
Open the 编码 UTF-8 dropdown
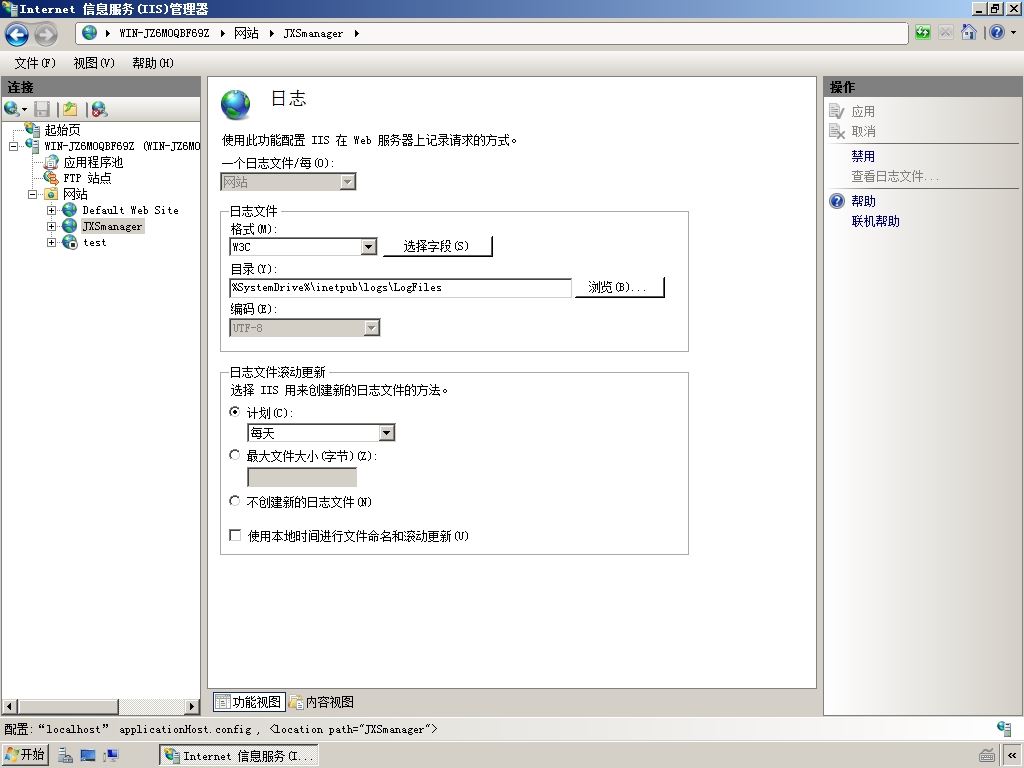(x=372, y=327)
